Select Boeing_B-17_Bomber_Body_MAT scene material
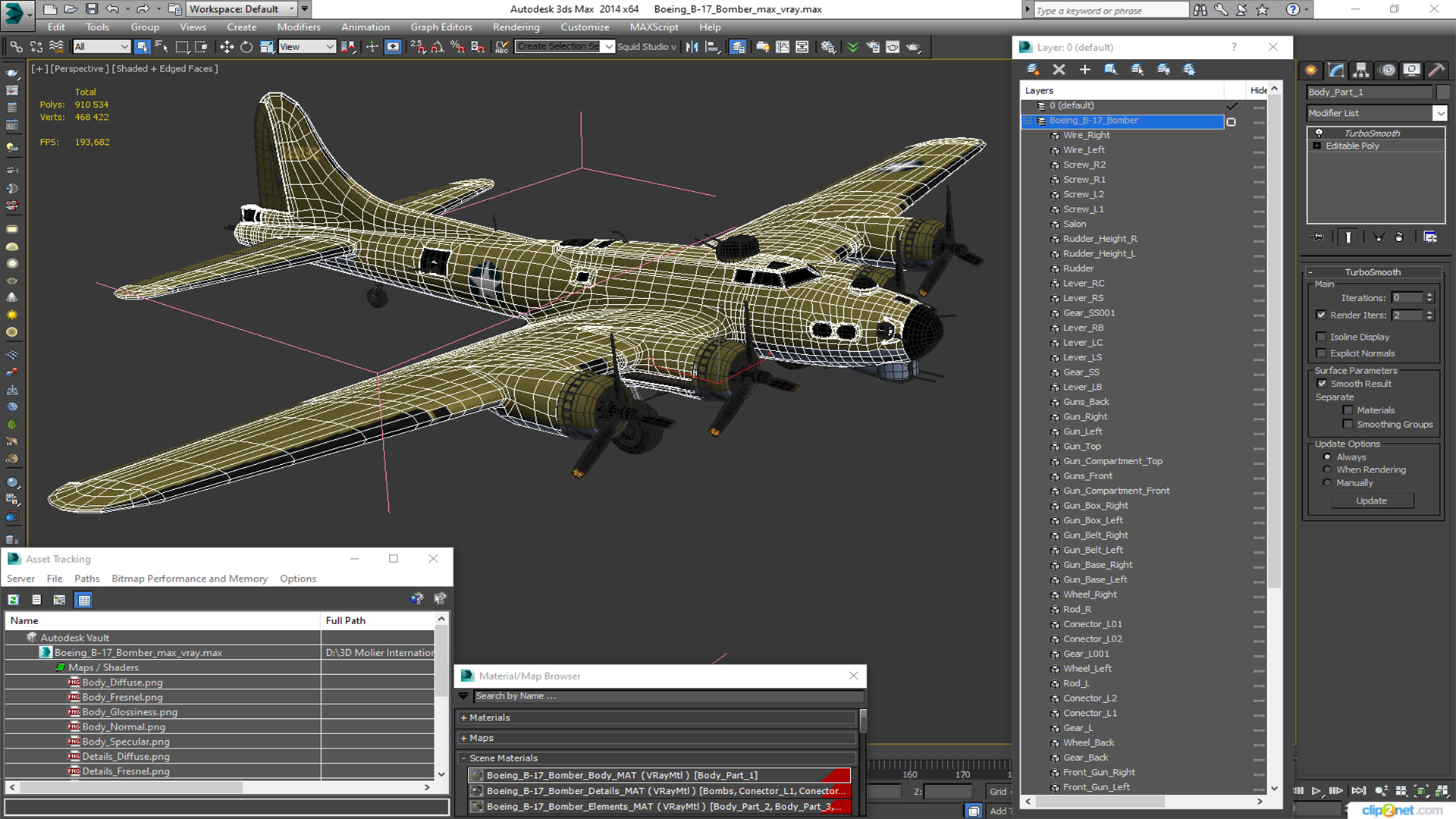 659,775
